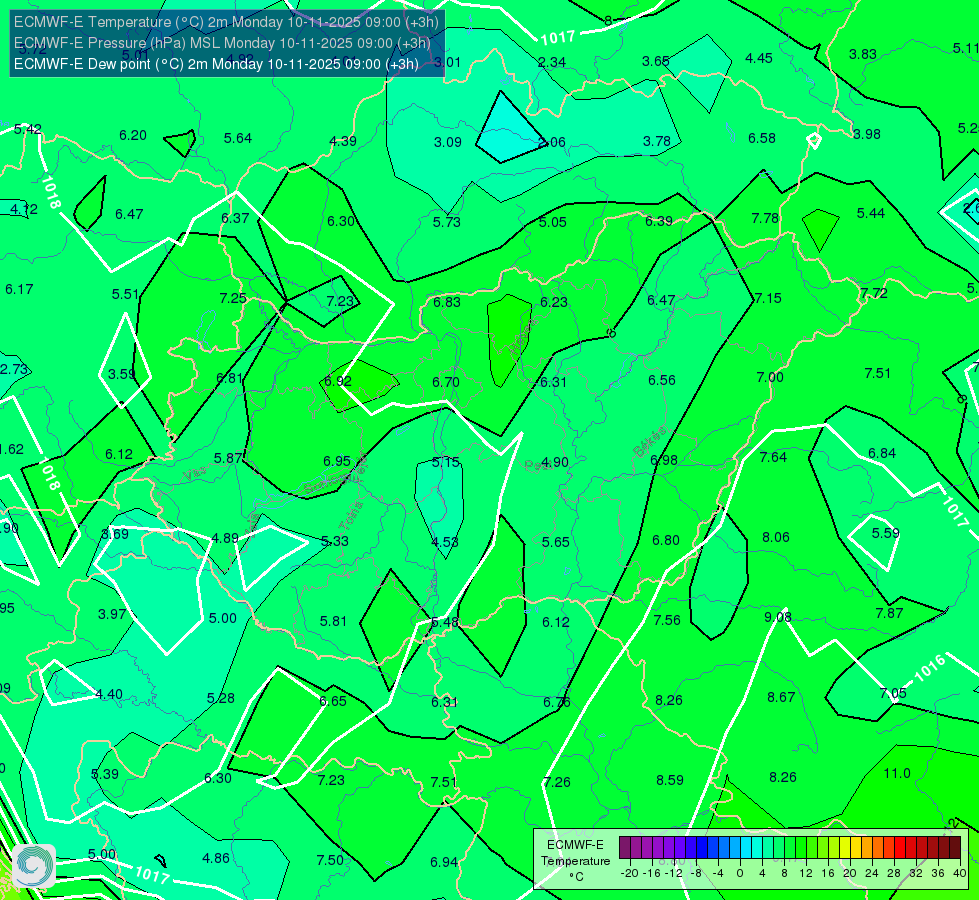Click the 7.00 temperature value
This screenshot has height=900, width=979.
click(770, 377)
